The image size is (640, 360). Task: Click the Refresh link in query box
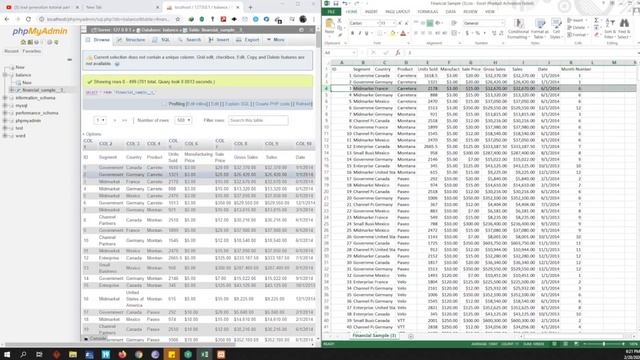coord(304,104)
